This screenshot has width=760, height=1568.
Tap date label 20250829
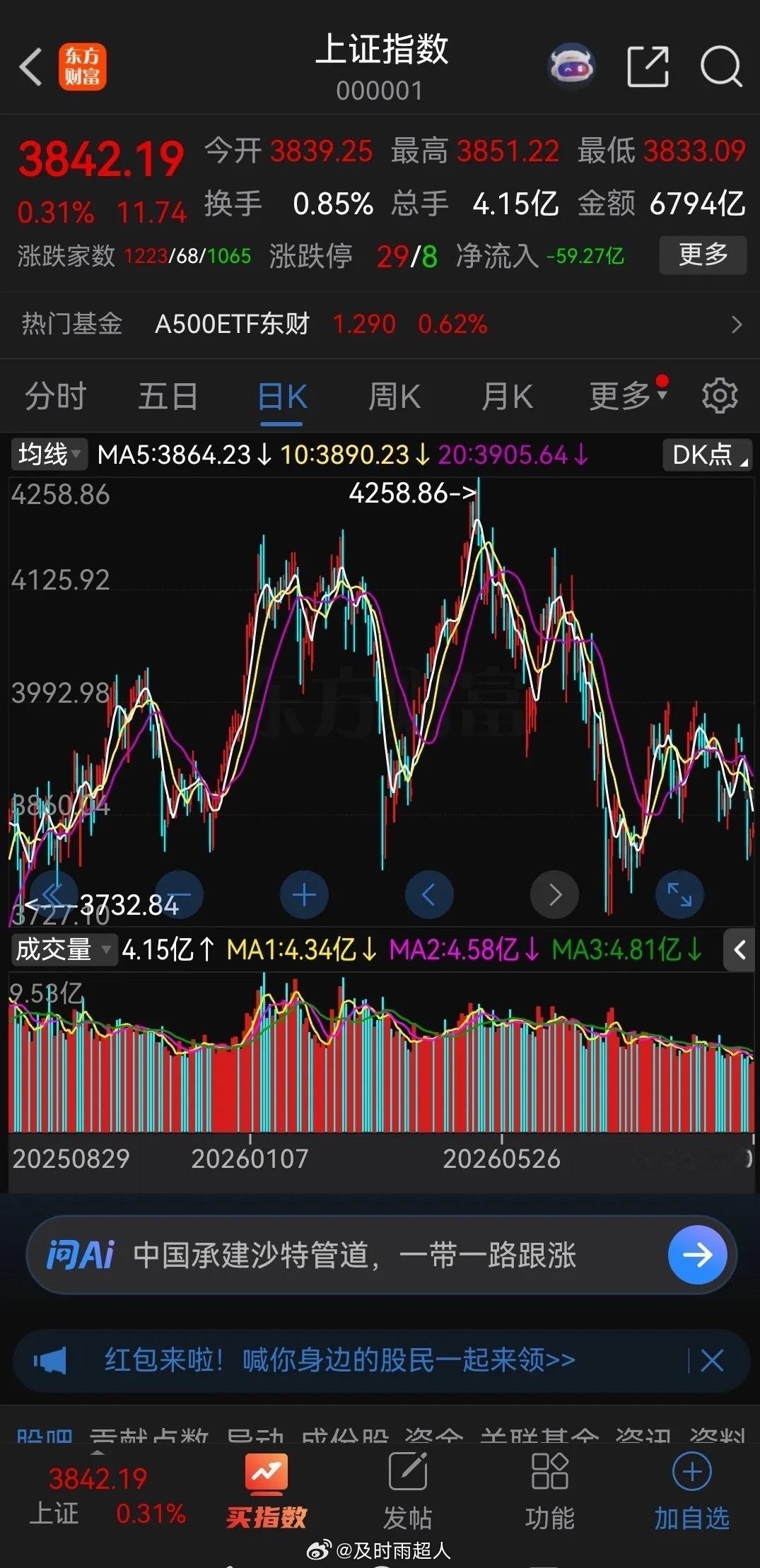click(x=71, y=1159)
